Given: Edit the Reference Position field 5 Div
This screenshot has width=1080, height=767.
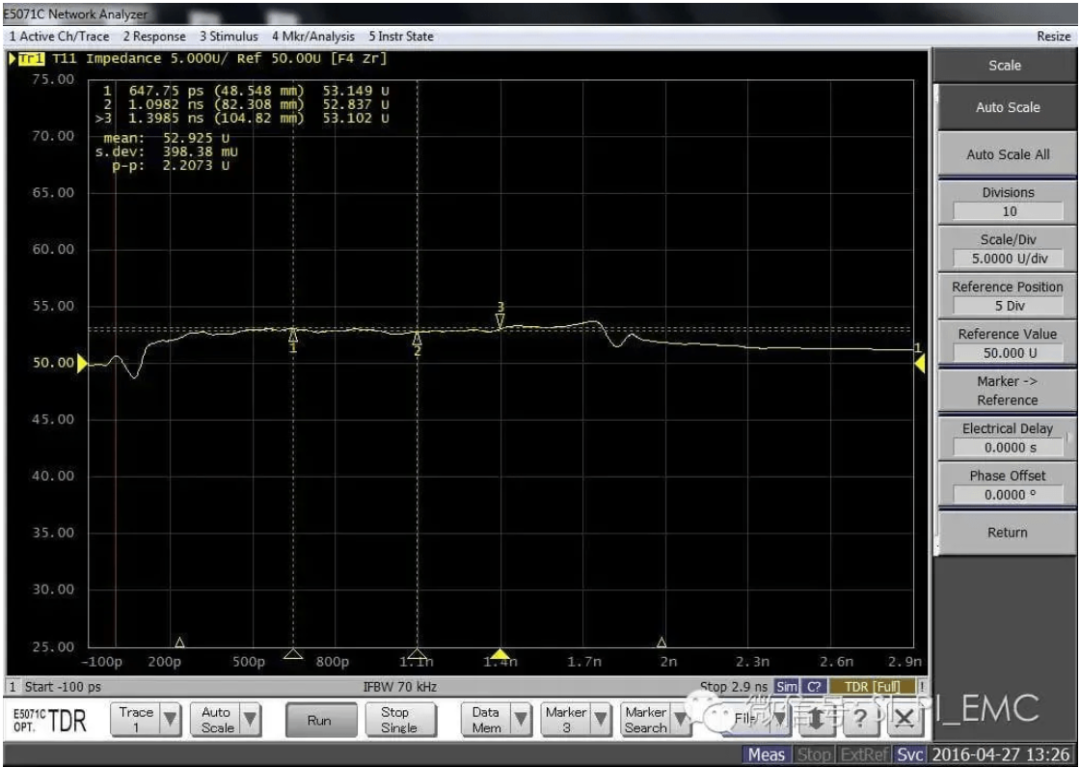Looking at the screenshot, I should coord(1008,306).
